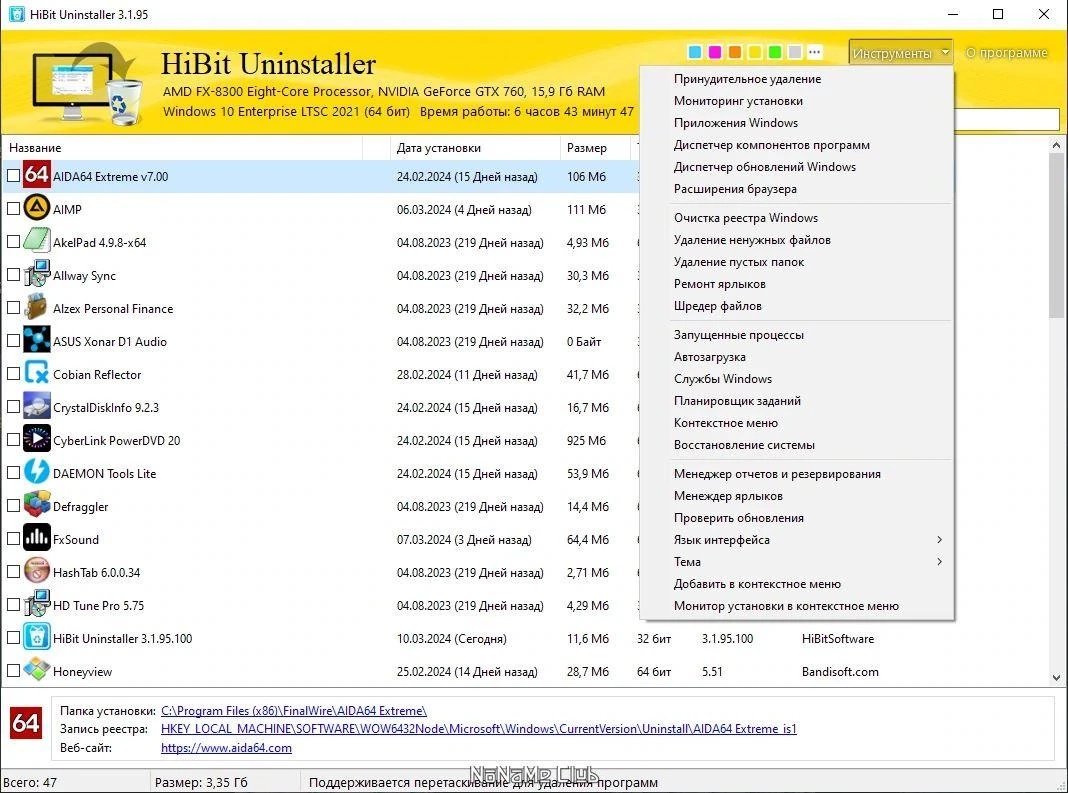Mark the Defraggler checkbox
Image resolution: width=1068 pixels, height=793 pixels.
click(13, 506)
